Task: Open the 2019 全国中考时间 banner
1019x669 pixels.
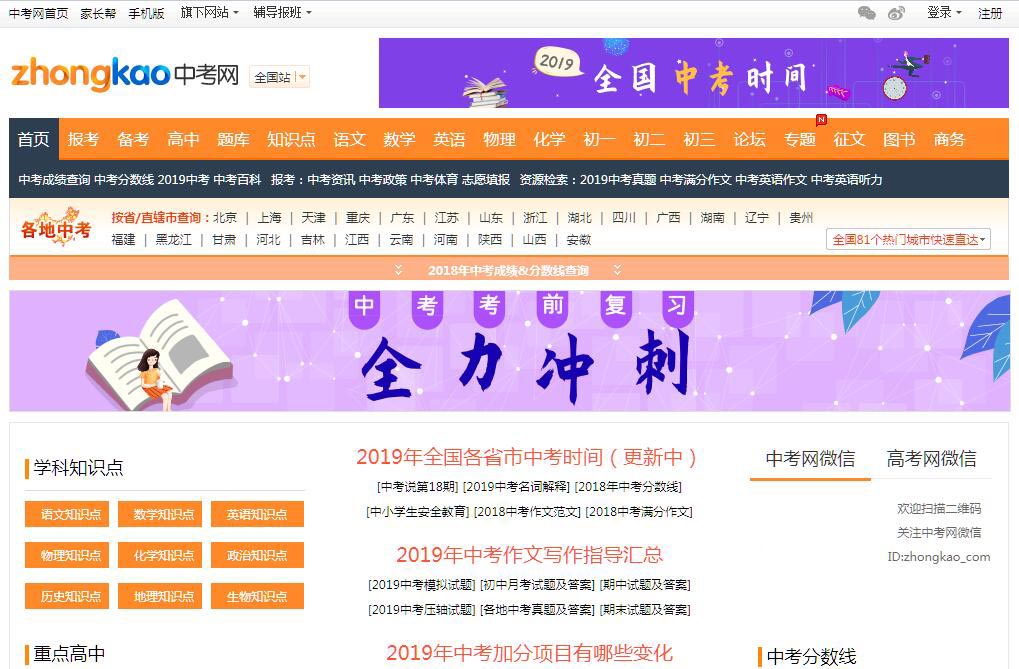Action: (x=693, y=73)
